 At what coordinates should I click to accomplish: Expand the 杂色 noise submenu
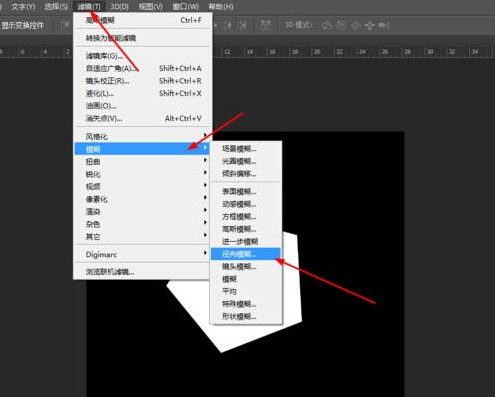tap(143, 224)
